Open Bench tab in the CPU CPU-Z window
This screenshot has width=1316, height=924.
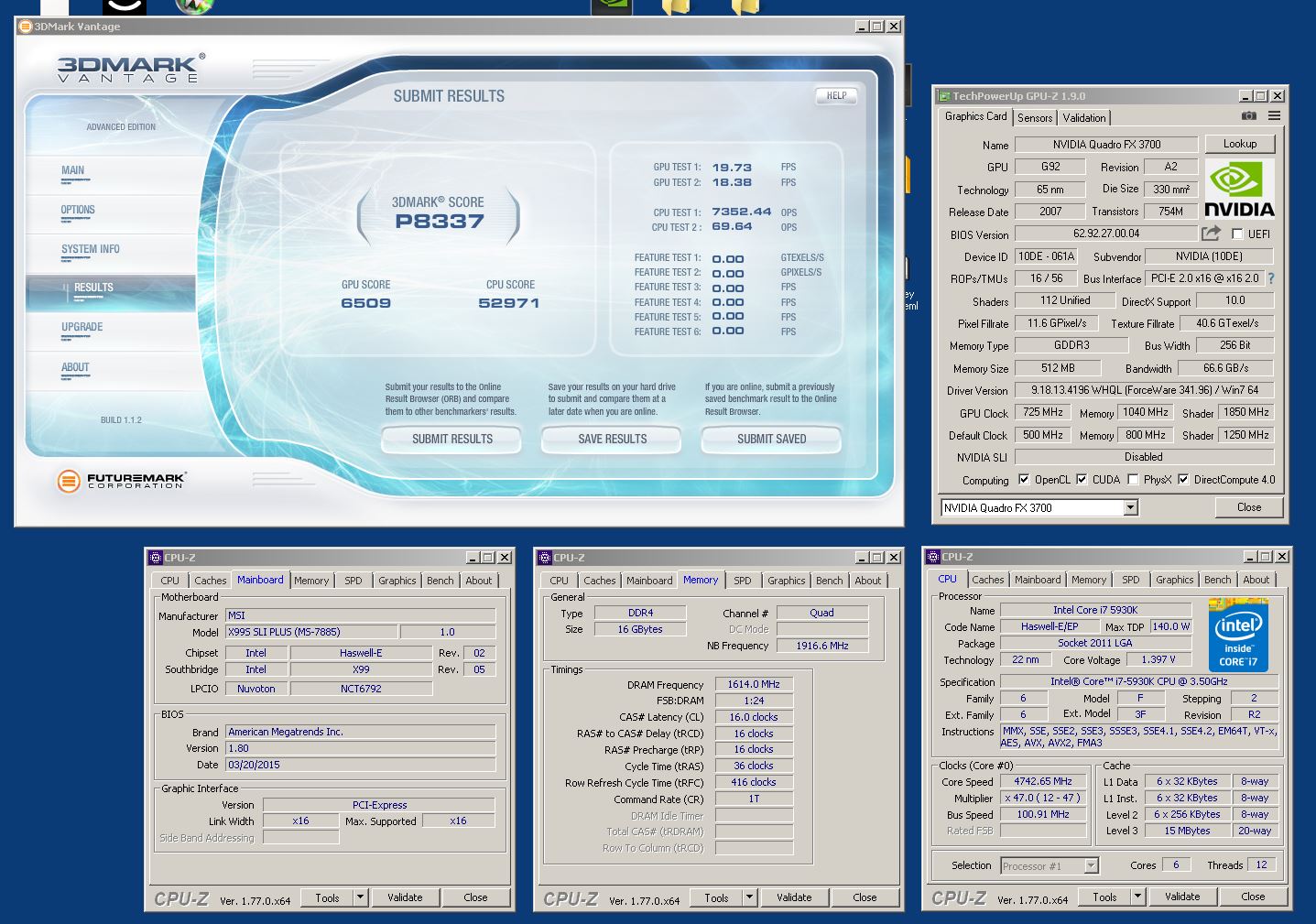click(x=1217, y=580)
